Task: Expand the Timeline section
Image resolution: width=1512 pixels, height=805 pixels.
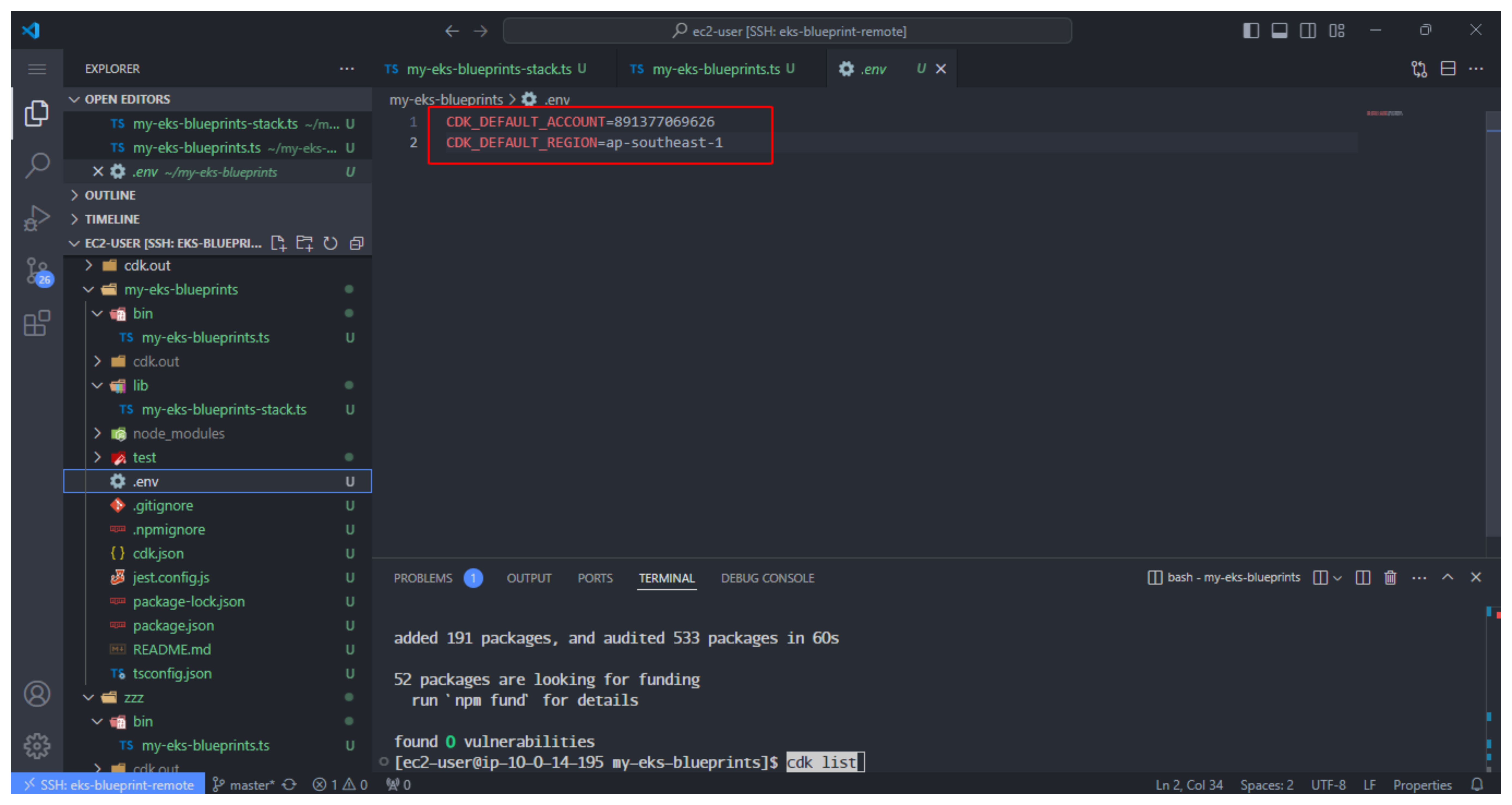Action: pyautogui.click(x=217, y=220)
